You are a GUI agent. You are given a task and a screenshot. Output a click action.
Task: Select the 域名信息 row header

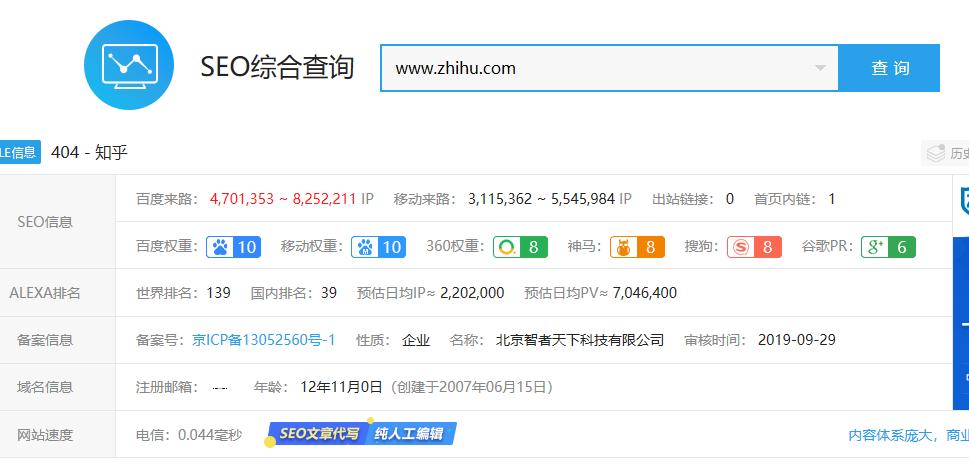click(44, 388)
